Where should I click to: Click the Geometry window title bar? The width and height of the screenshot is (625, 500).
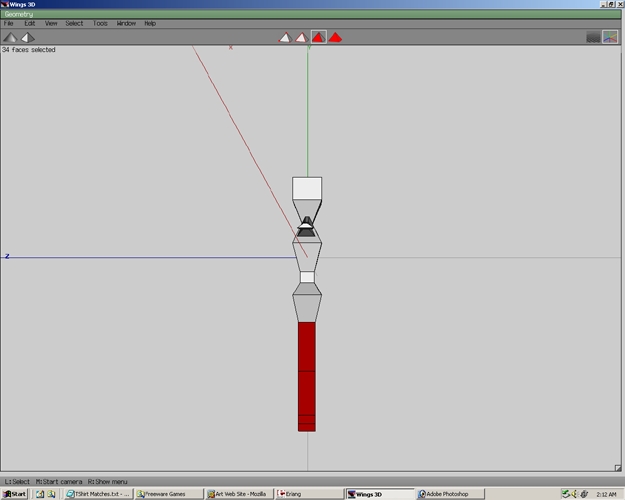click(311, 14)
